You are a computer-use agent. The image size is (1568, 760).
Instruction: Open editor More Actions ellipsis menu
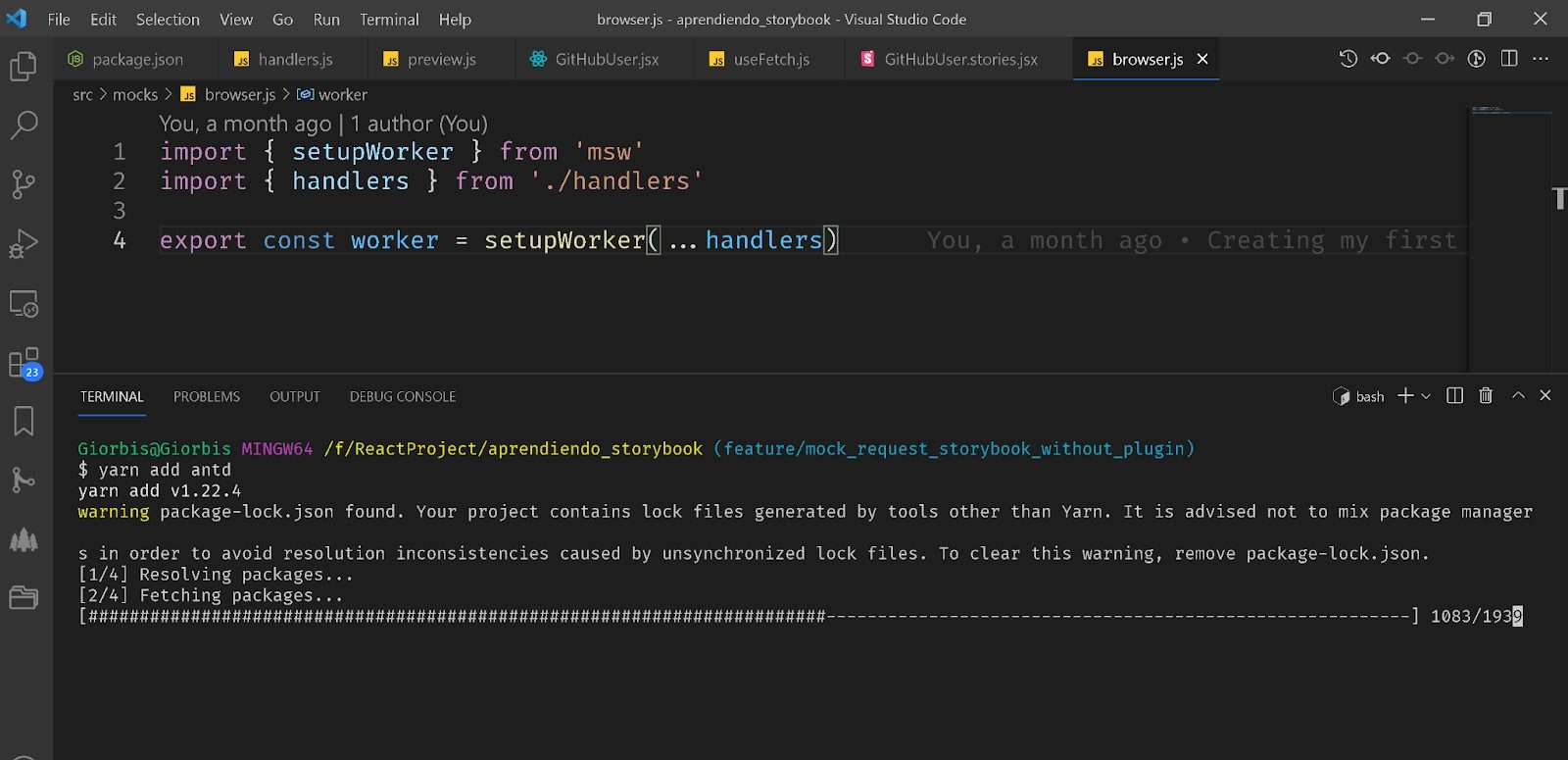tap(1541, 59)
